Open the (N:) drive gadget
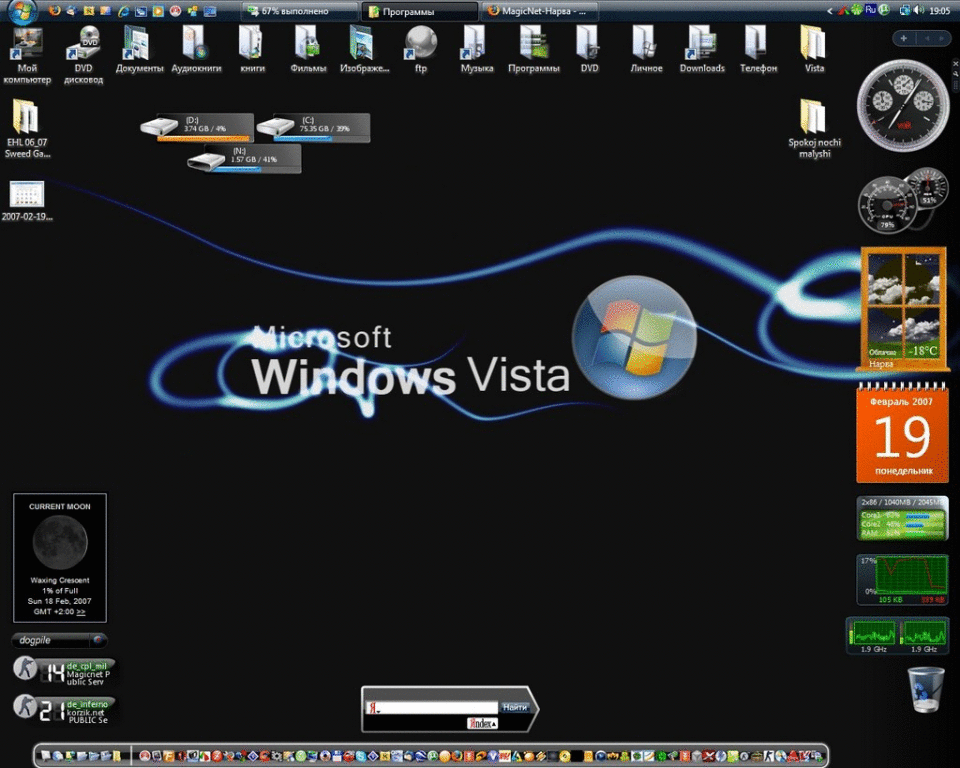The image size is (960, 768). pyautogui.click(x=244, y=159)
